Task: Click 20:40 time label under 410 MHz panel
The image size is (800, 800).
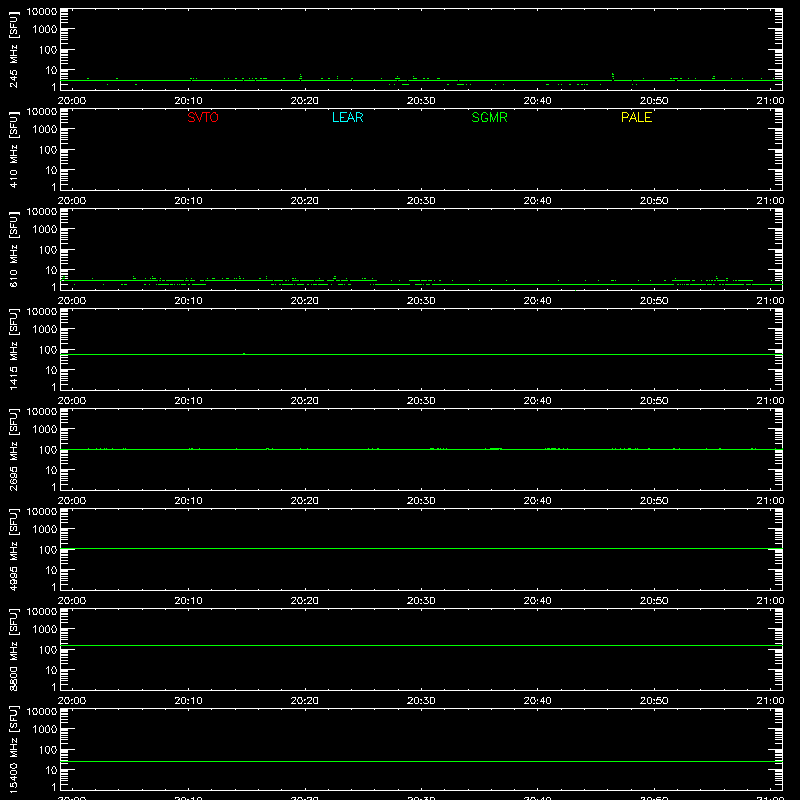Action: pos(537,201)
